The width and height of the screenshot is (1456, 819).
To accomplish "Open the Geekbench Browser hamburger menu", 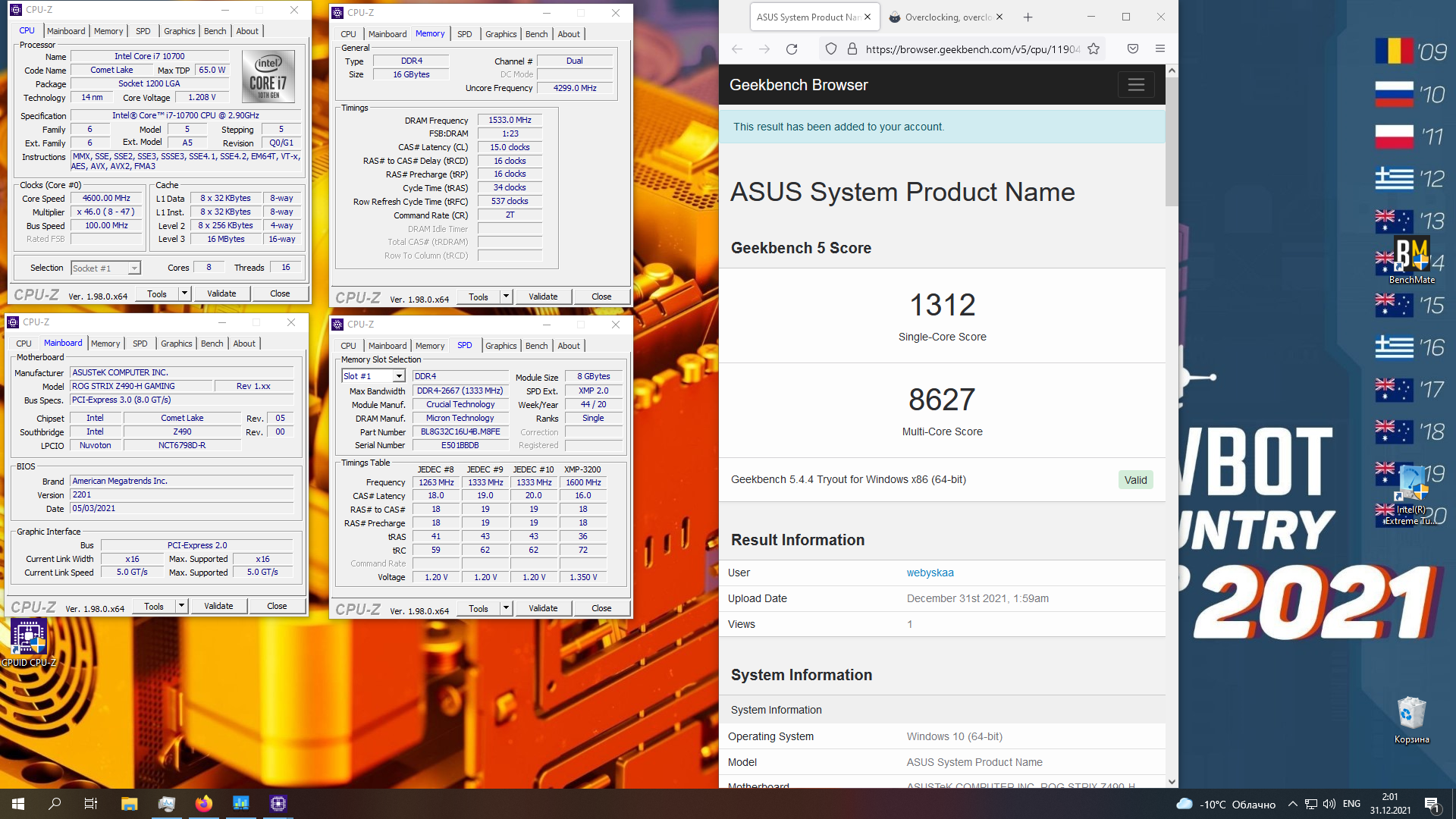I will (x=1136, y=85).
